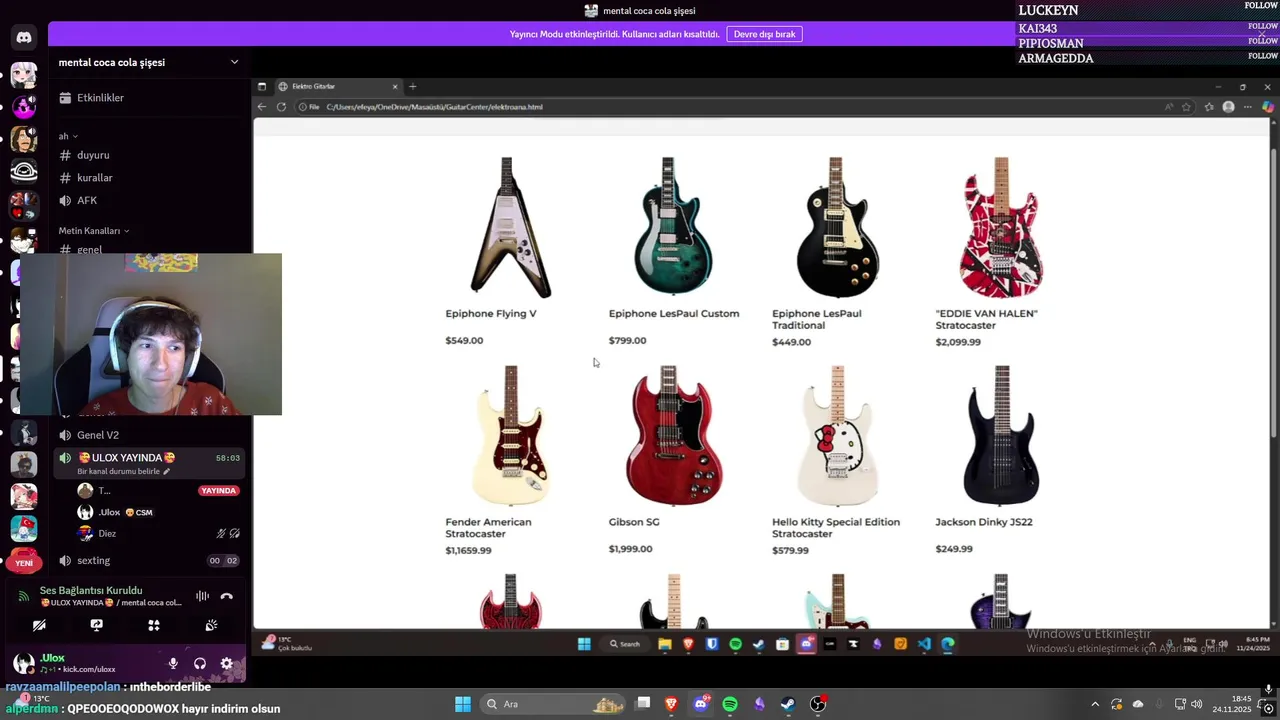Open Steam from bottom taskbar
This screenshot has height=720, width=1280.
(x=788, y=704)
